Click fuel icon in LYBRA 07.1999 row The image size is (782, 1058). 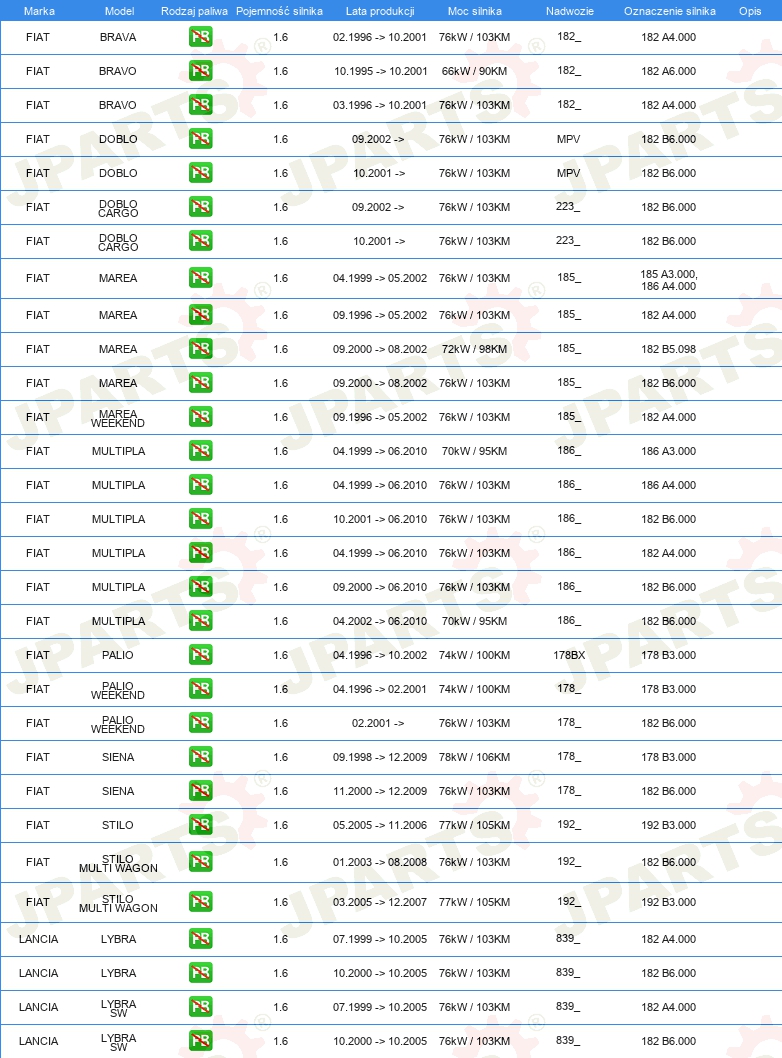coord(200,939)
